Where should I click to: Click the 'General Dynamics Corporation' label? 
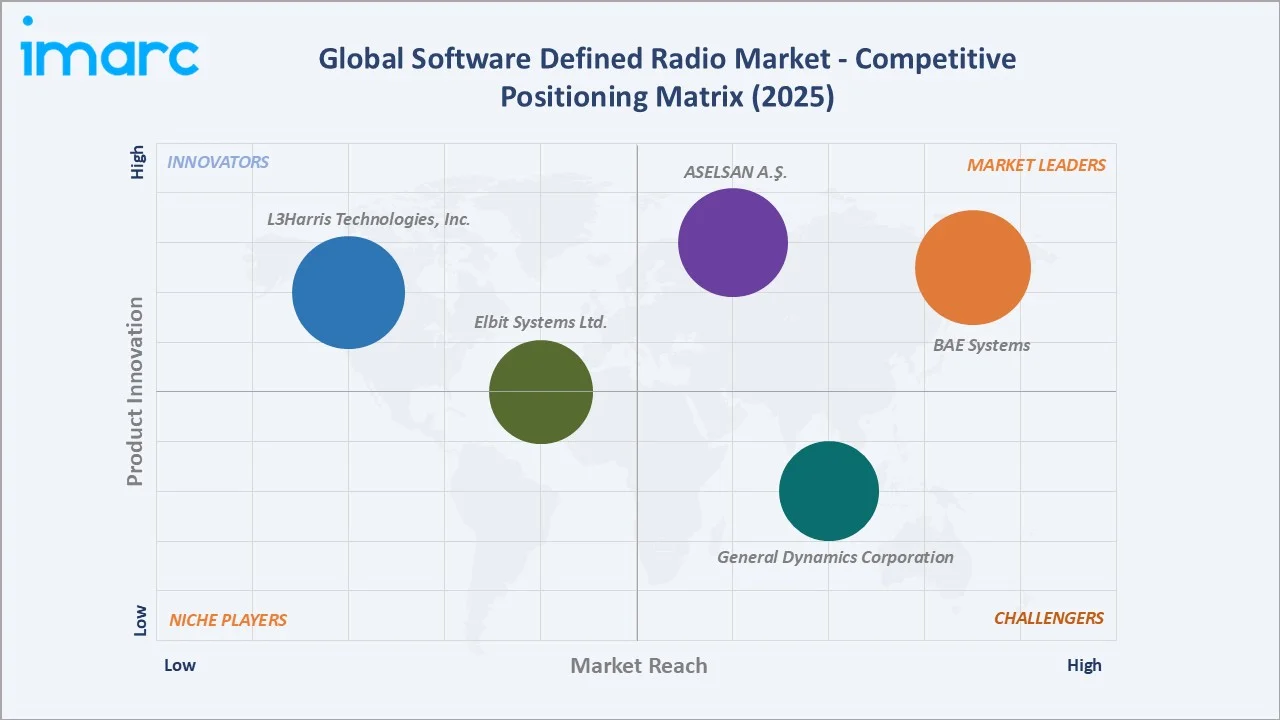835,557
